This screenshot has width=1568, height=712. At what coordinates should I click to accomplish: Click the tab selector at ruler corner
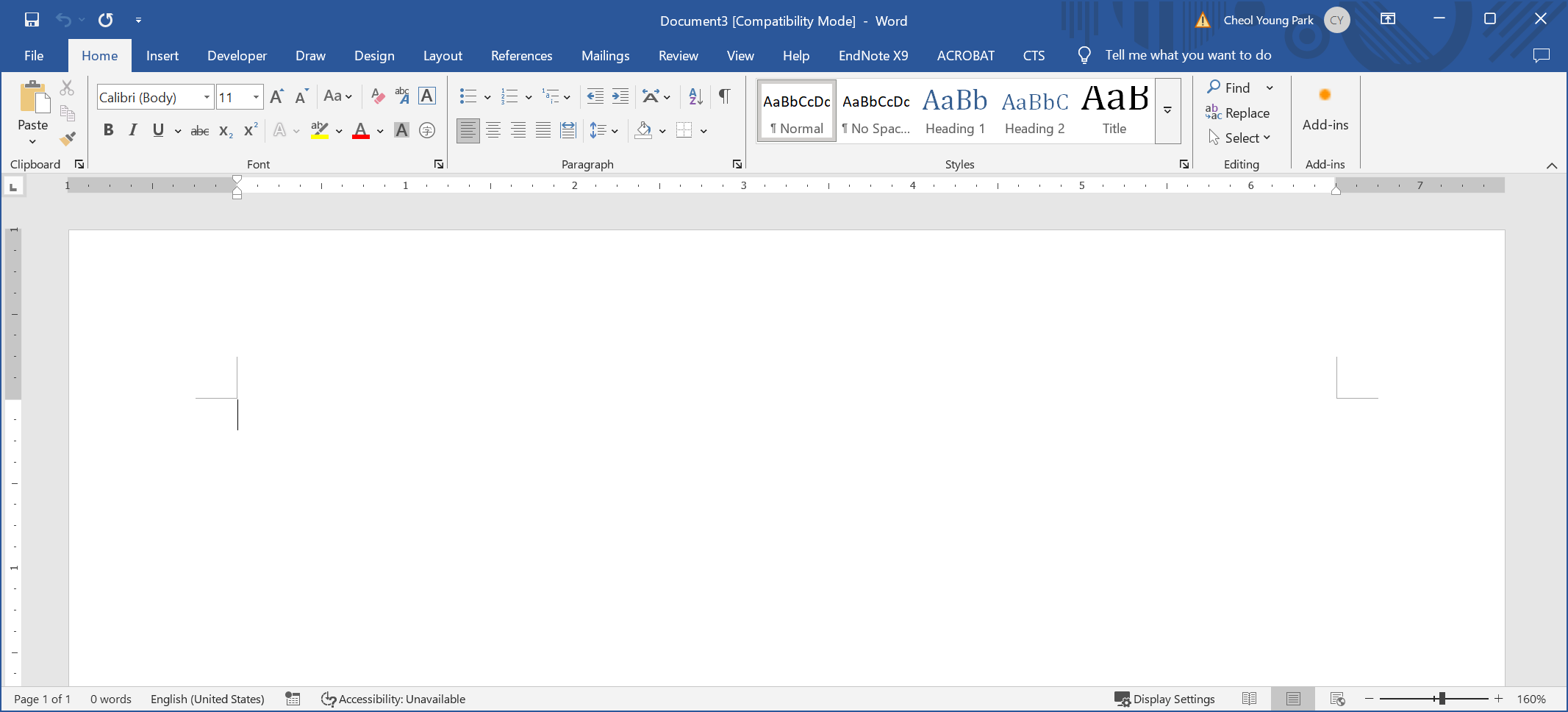[13, 187]
